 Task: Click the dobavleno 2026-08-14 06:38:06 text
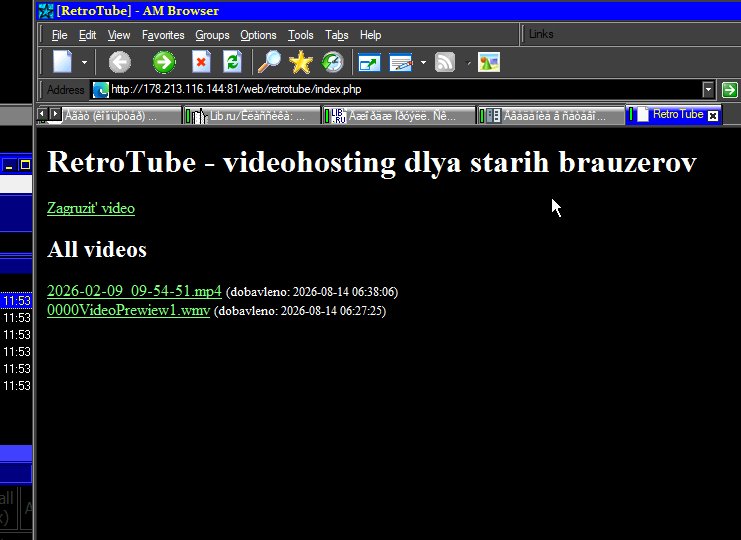[312, 292]
